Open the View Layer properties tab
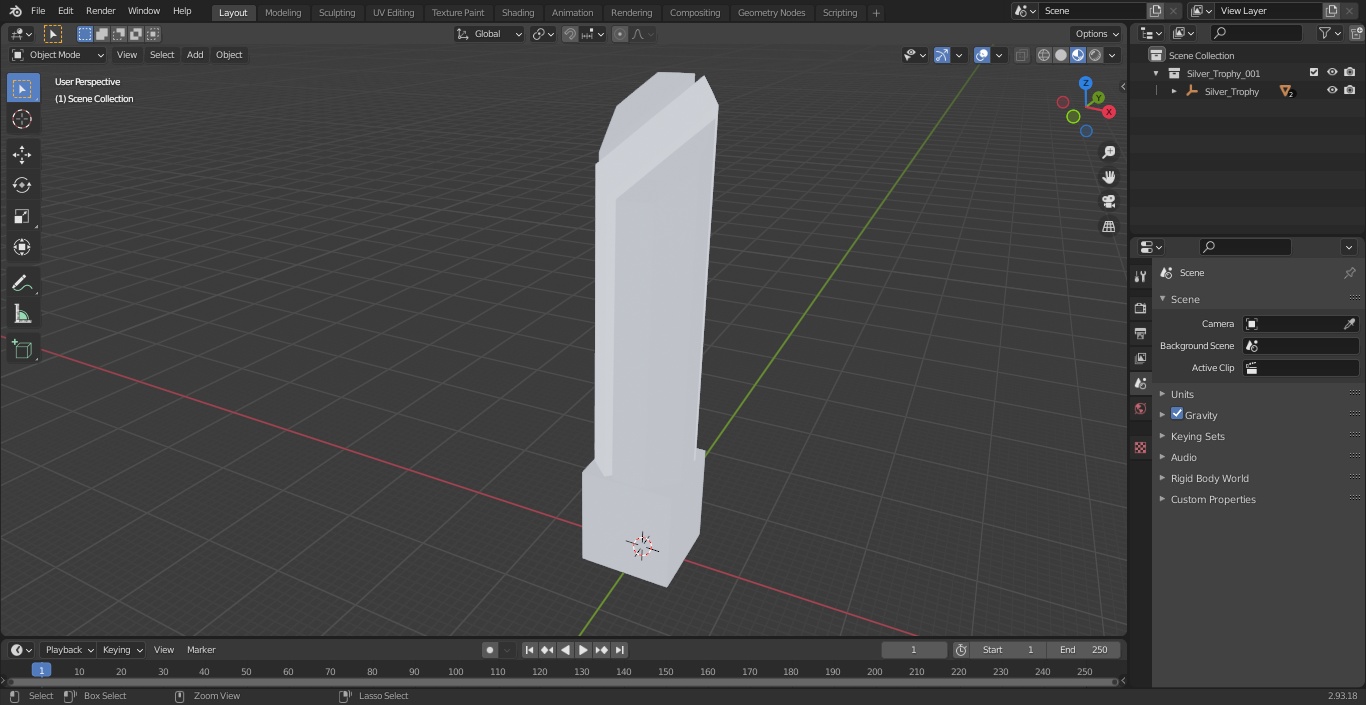1366x705 pixels. pyautogui.click(x=1140, y=358)
